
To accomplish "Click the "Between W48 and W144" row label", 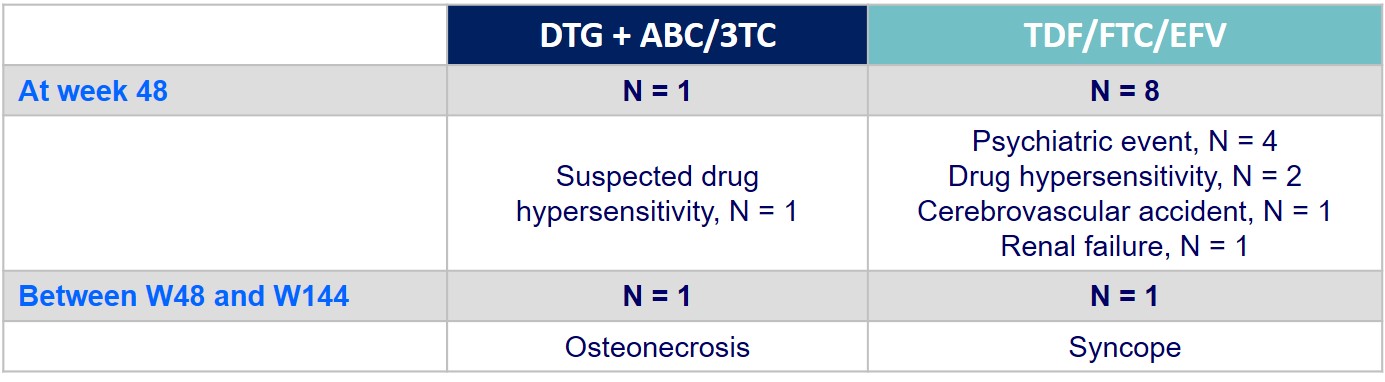I will pyautogui.click(x=184, y=296).
